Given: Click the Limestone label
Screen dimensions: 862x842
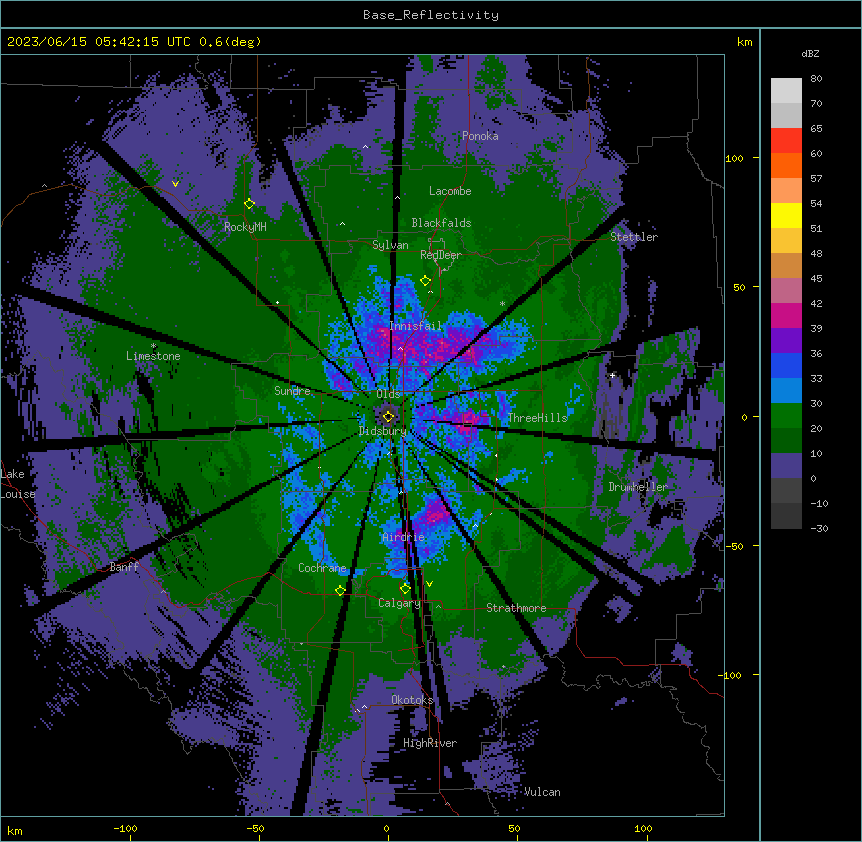Looking at the screenshot, I should (153, 356).
